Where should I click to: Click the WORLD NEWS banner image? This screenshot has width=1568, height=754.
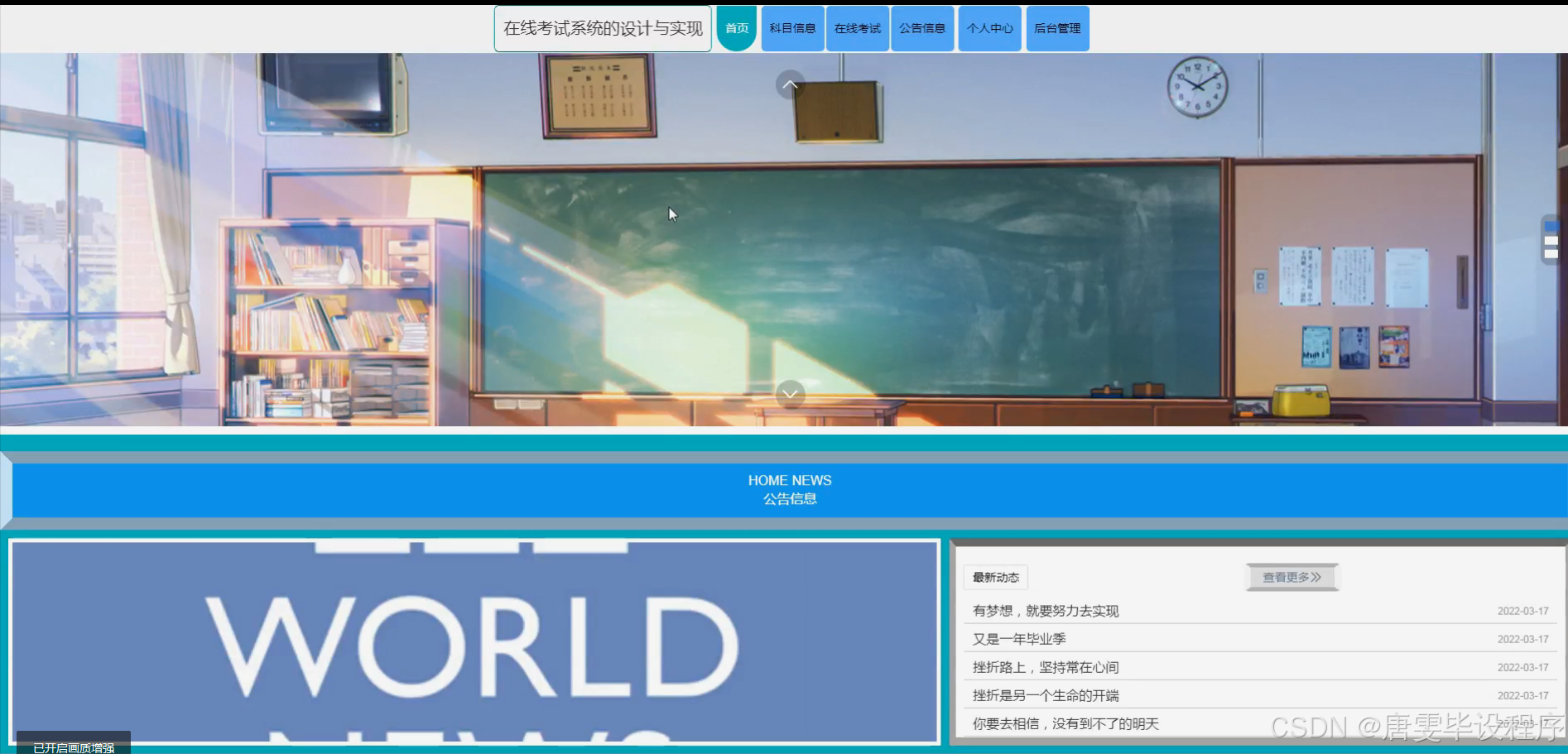point(474,642)
